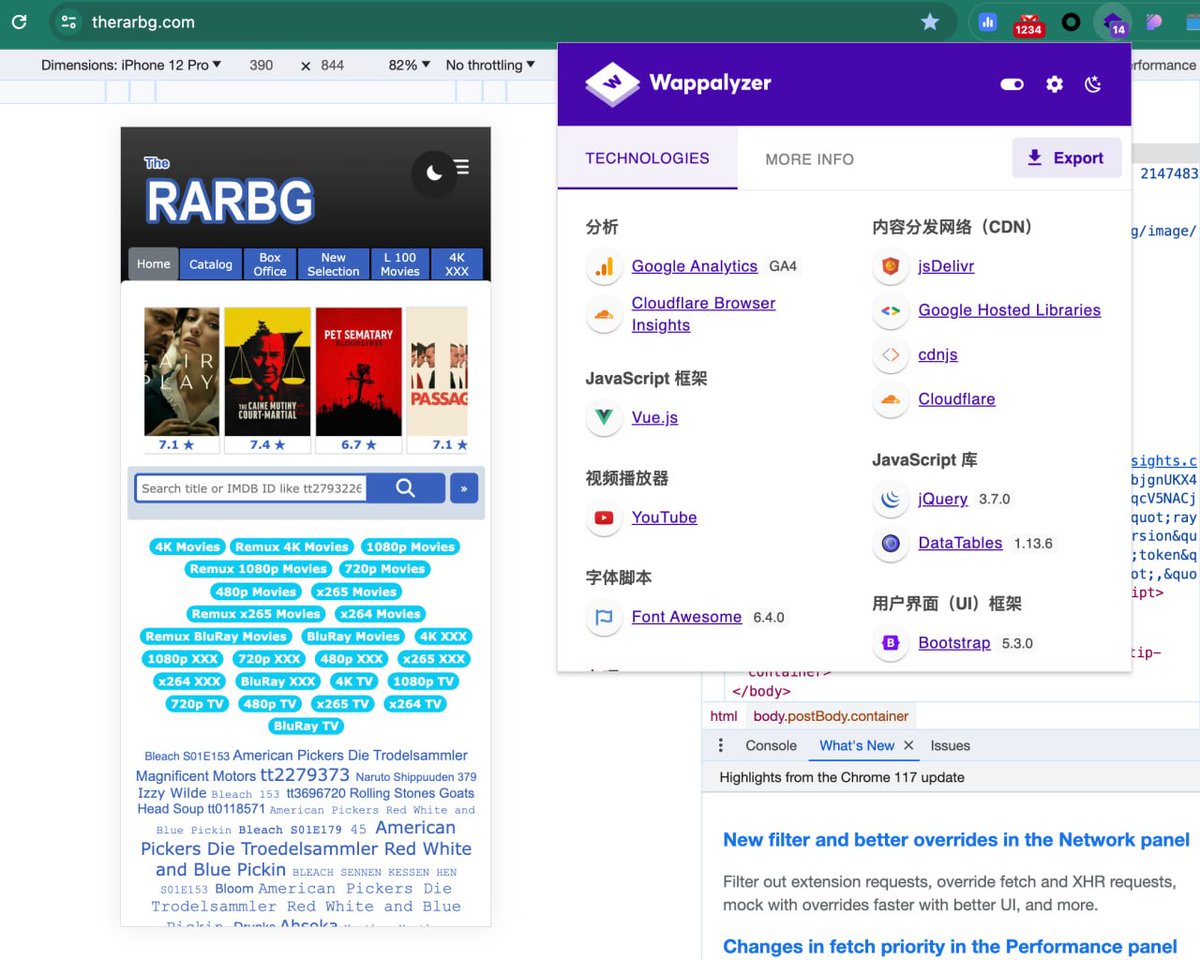Open Wappalyzer settings gear icon
Screen dimensions: 1200x960
tap(1054, 84)
